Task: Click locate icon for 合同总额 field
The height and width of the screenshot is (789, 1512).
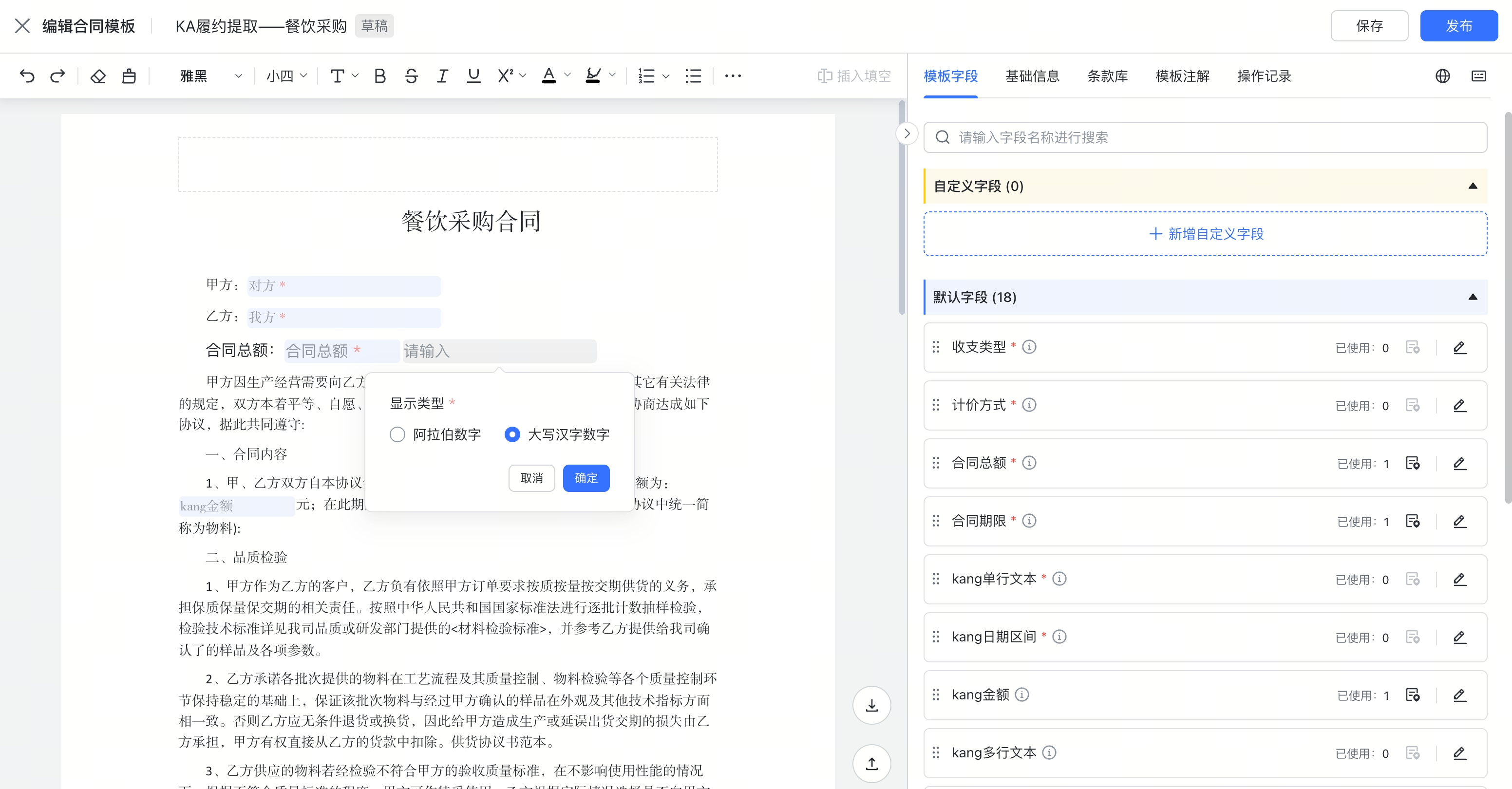Action: [1413, 463]
